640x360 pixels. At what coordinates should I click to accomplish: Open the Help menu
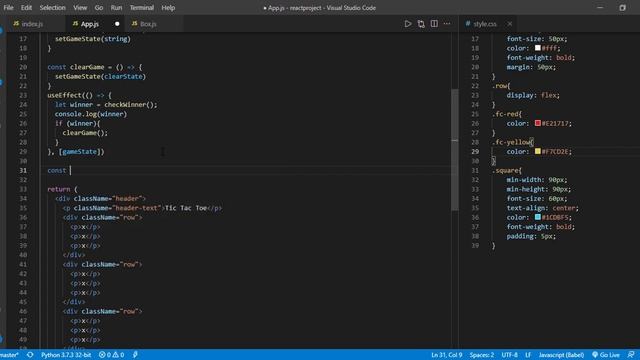click(168, 7)
